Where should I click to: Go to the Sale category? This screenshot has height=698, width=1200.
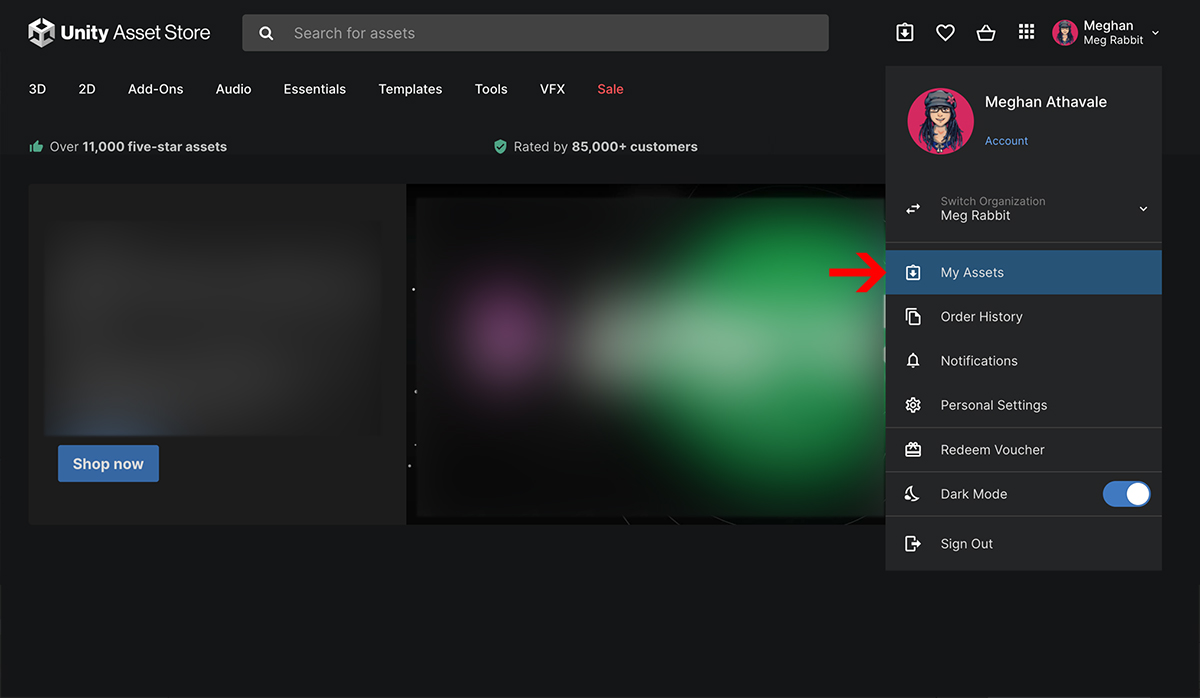[610, 89]
